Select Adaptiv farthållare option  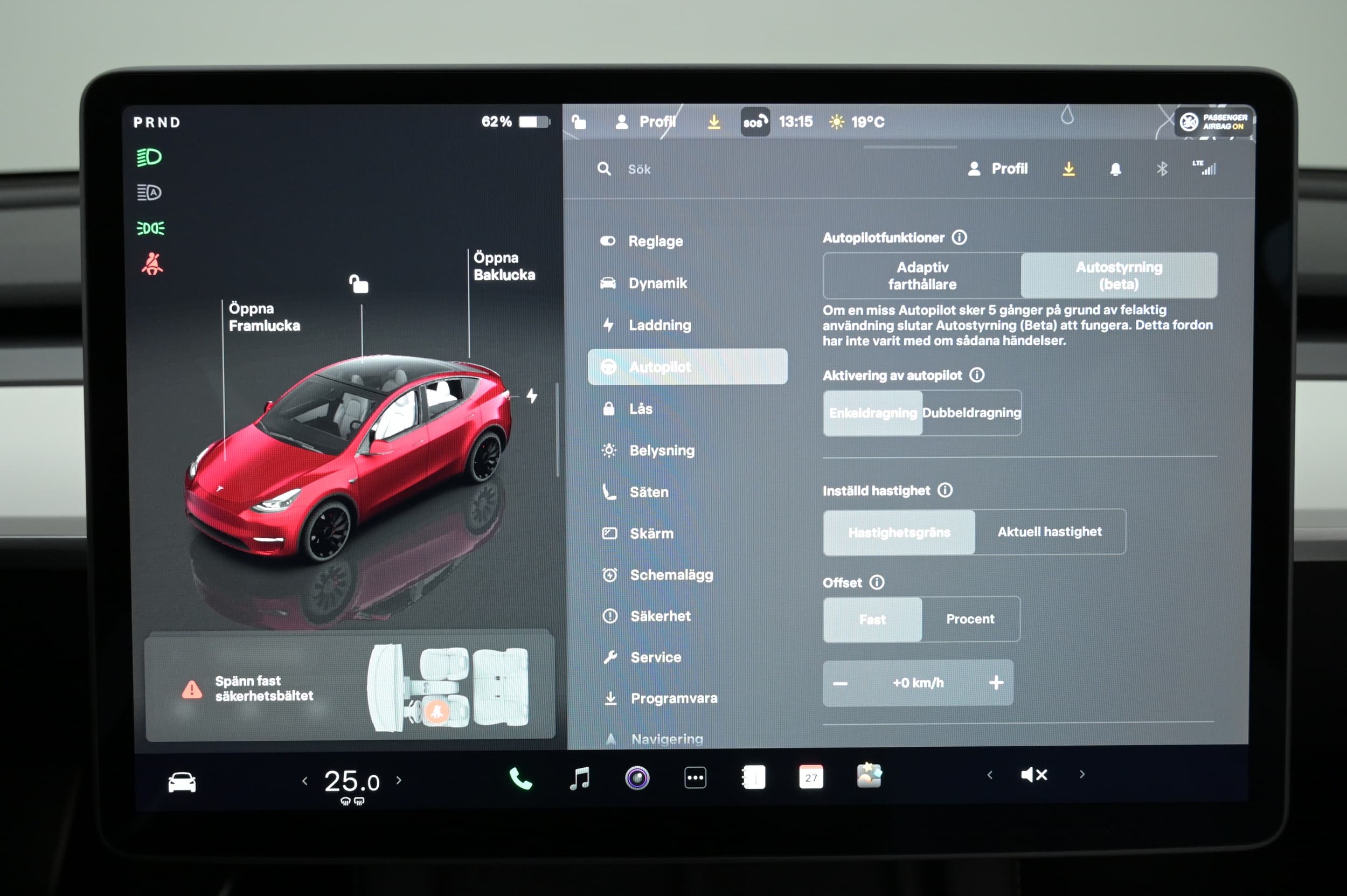point(922,275)
